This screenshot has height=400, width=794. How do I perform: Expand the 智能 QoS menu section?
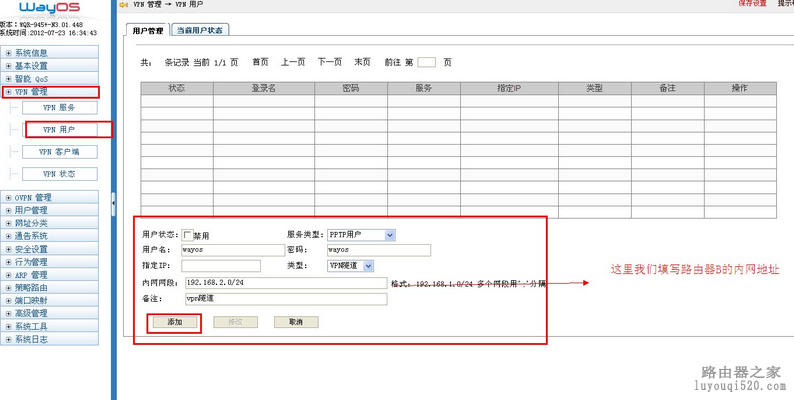pos(50,79)
